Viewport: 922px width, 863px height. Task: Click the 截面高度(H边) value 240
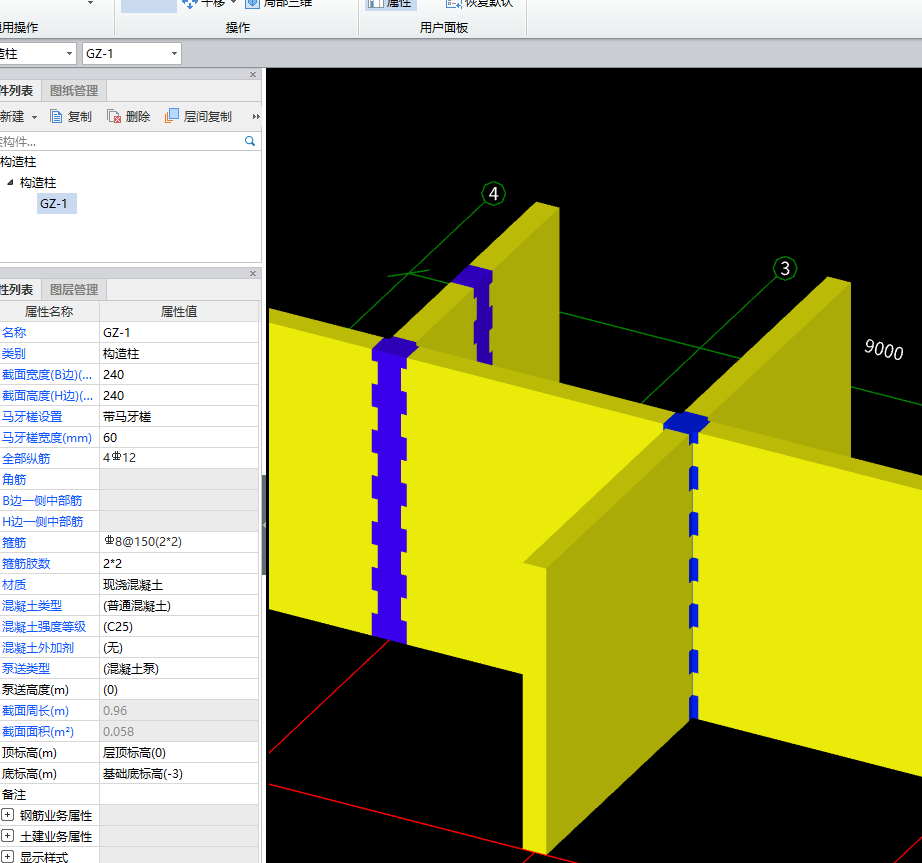[x=179, y=396]
